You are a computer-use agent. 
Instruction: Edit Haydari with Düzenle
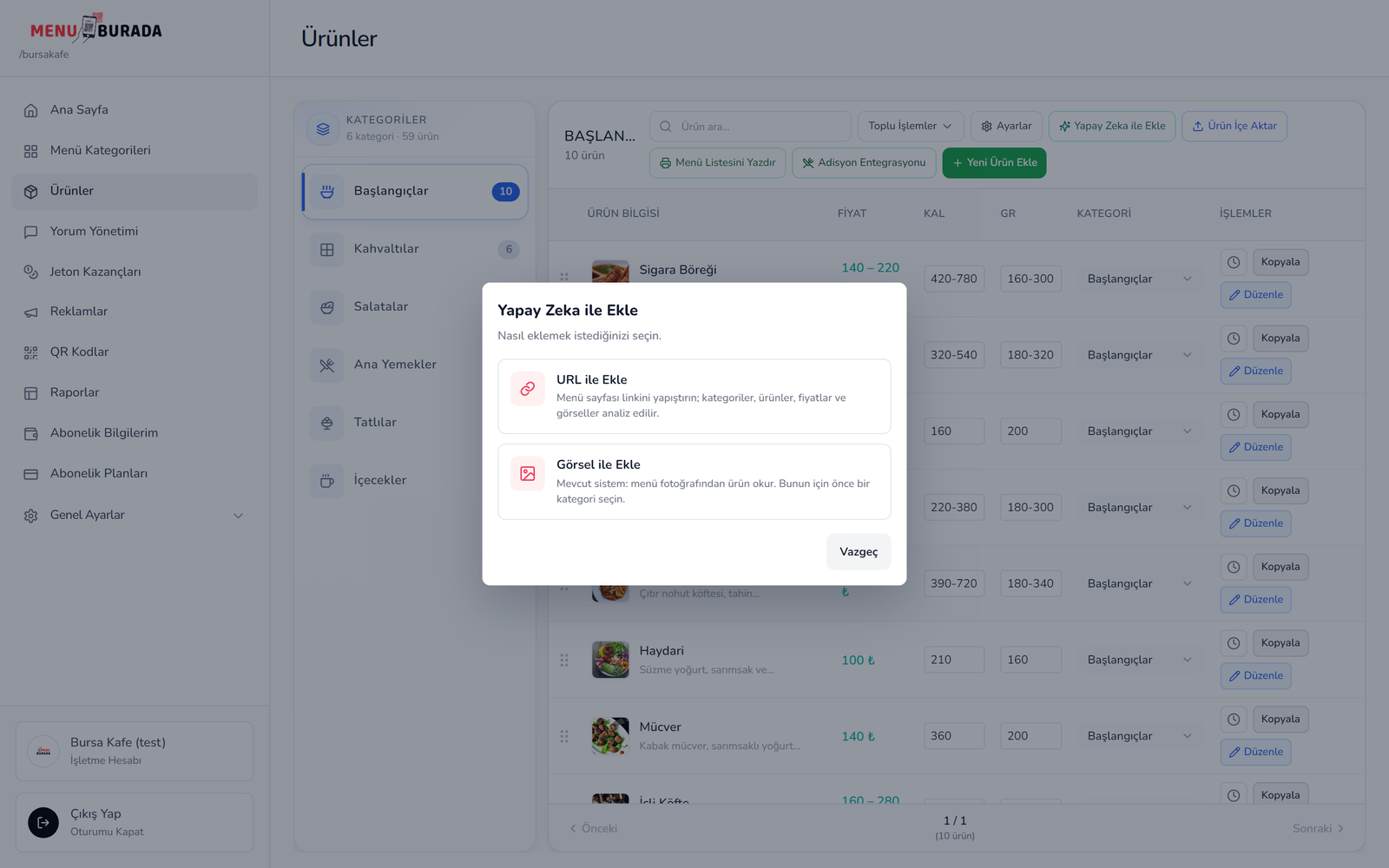coord(1256,676)
